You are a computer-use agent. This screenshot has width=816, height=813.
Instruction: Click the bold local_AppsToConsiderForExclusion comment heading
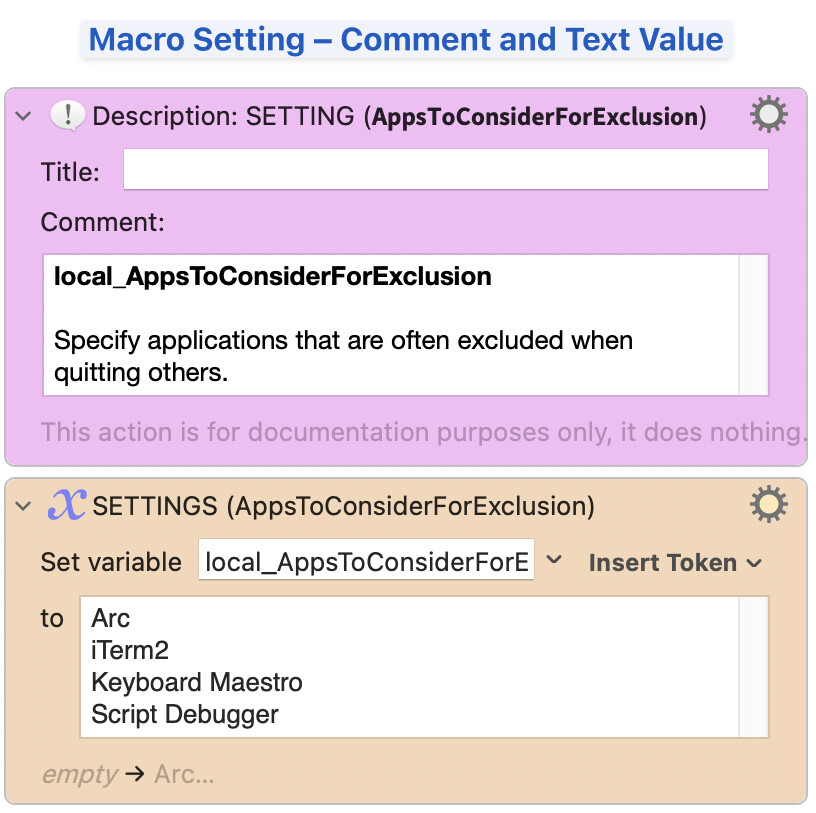(x=272, y=277)
